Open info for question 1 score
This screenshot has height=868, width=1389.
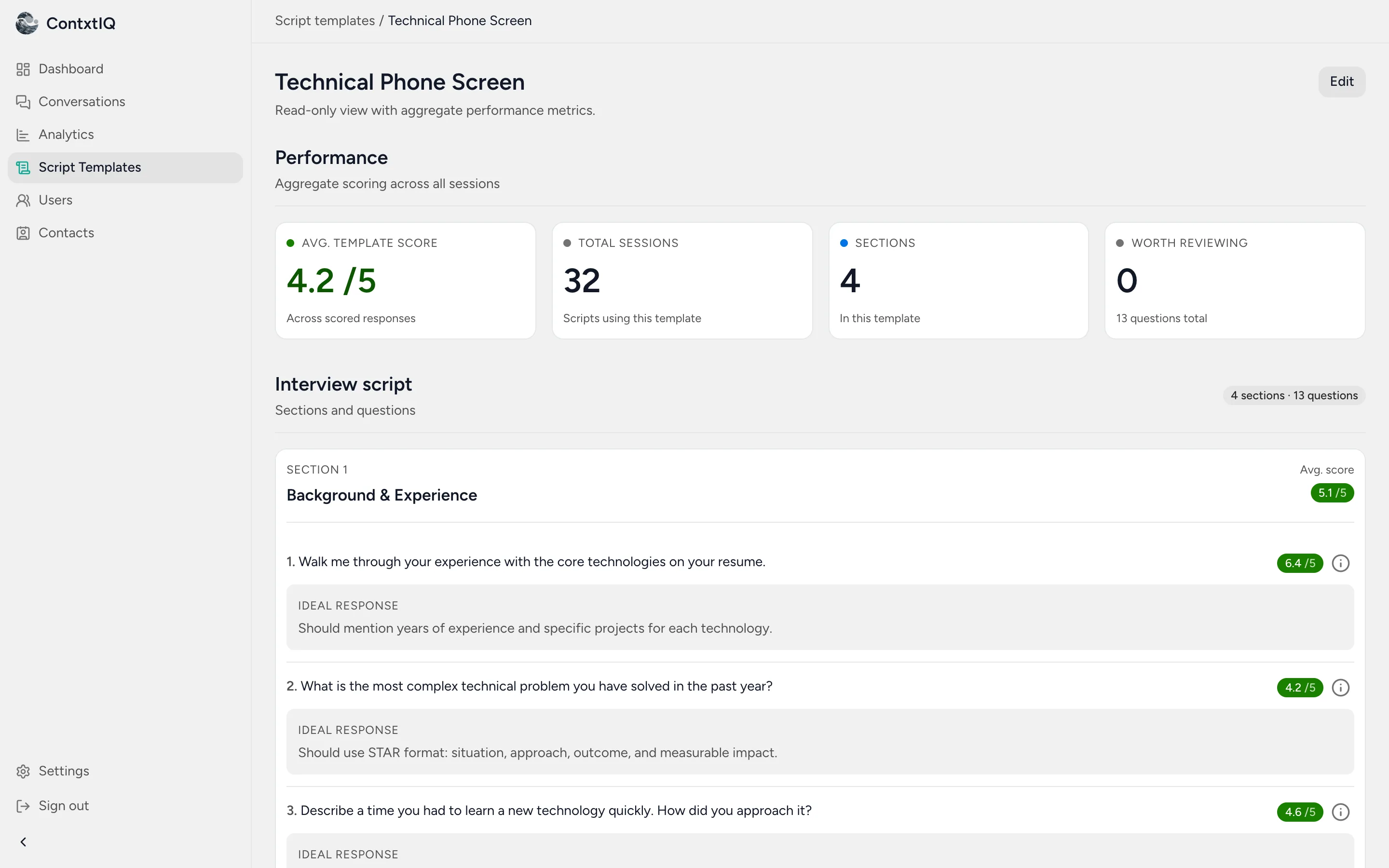pos(1340,563)
